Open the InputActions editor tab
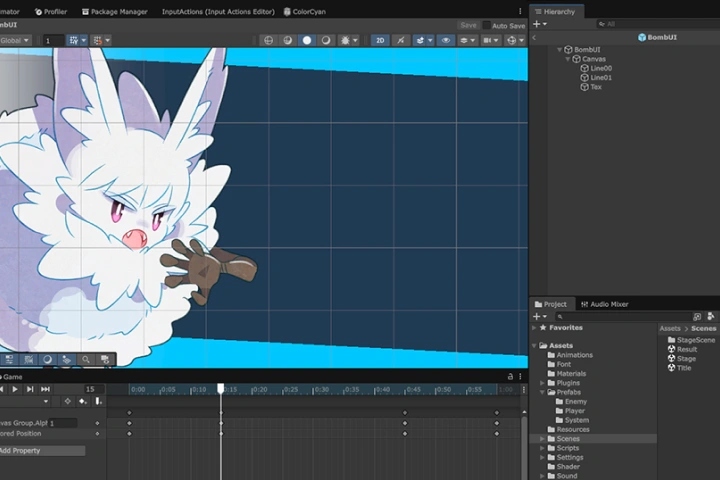This screenshot has height=480, width=720. click(218, 11)
